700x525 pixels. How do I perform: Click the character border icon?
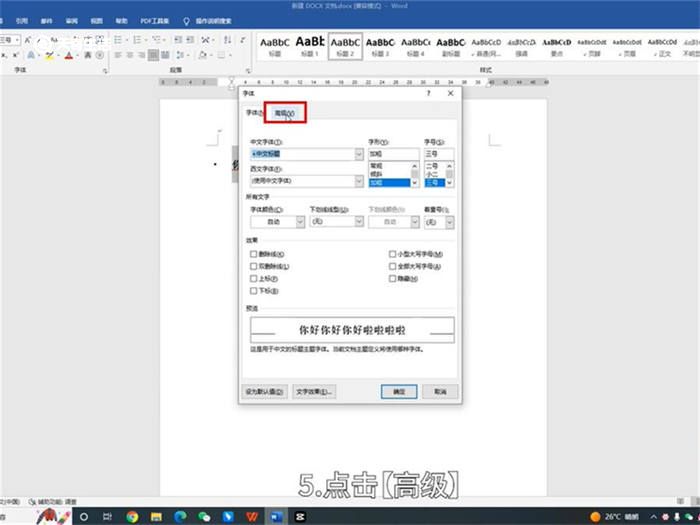tap(100, 40)
